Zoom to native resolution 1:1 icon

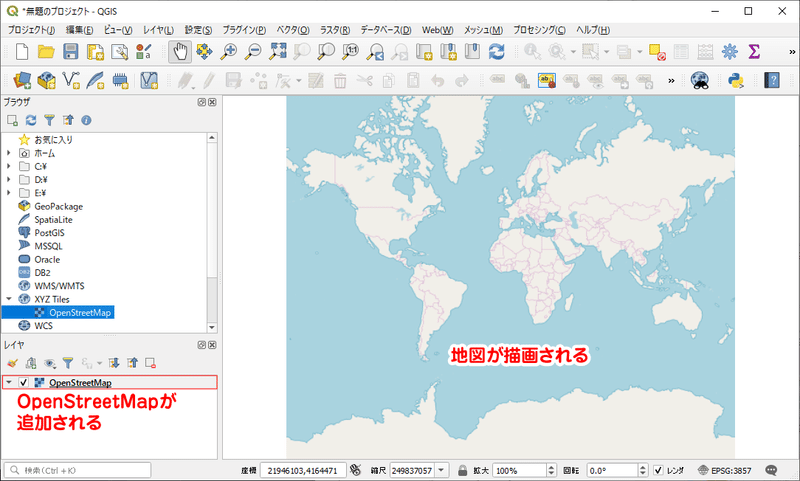351,52
